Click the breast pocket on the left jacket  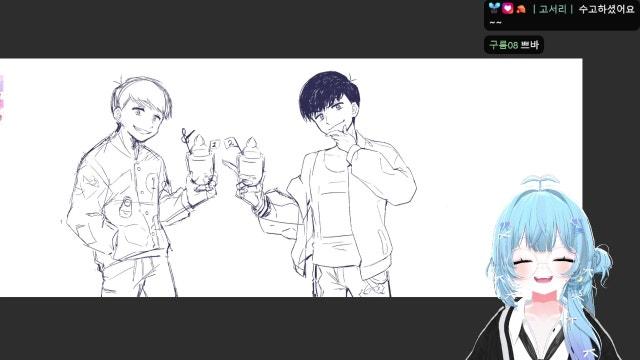click(x=126, y=207)
